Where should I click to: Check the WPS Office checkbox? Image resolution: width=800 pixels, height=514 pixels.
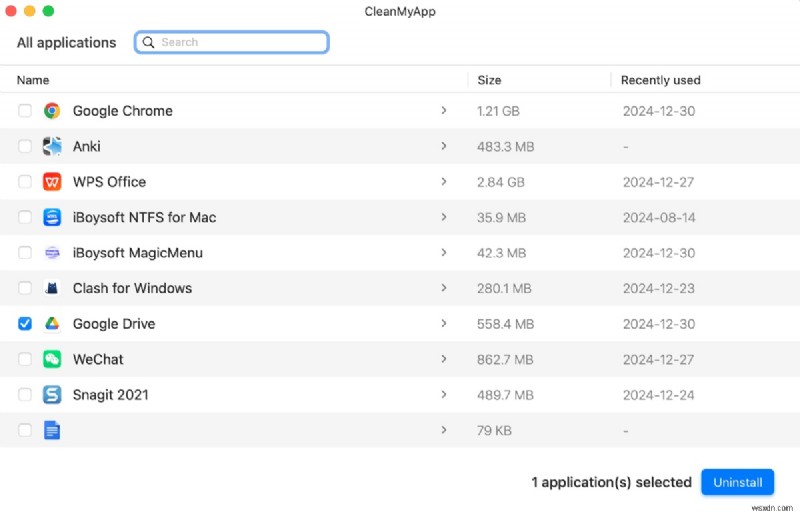[24, 182]
